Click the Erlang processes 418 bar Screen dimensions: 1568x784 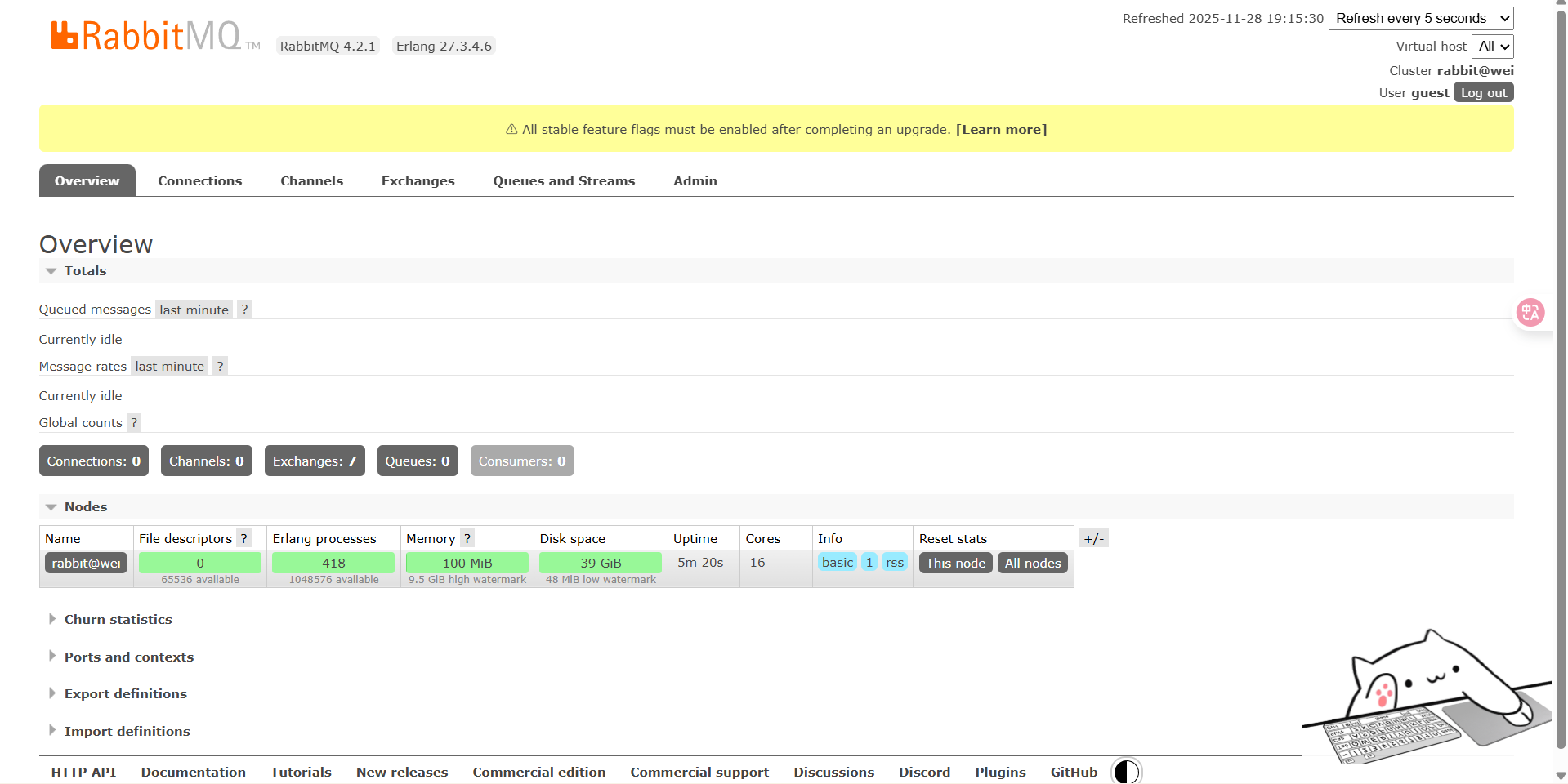333,563
